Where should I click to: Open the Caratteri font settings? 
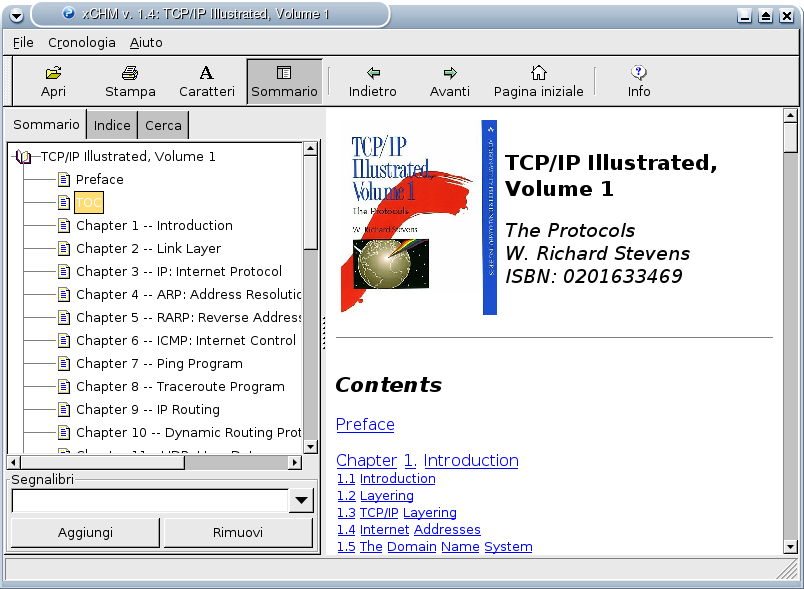click(x=206, y=81)
